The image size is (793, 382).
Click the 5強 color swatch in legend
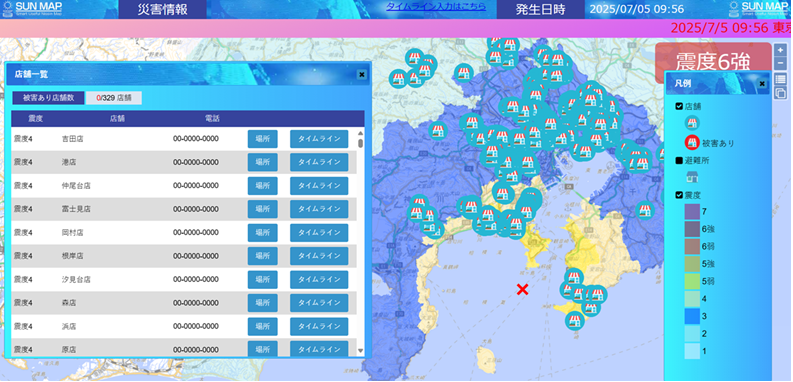point(692,264)
